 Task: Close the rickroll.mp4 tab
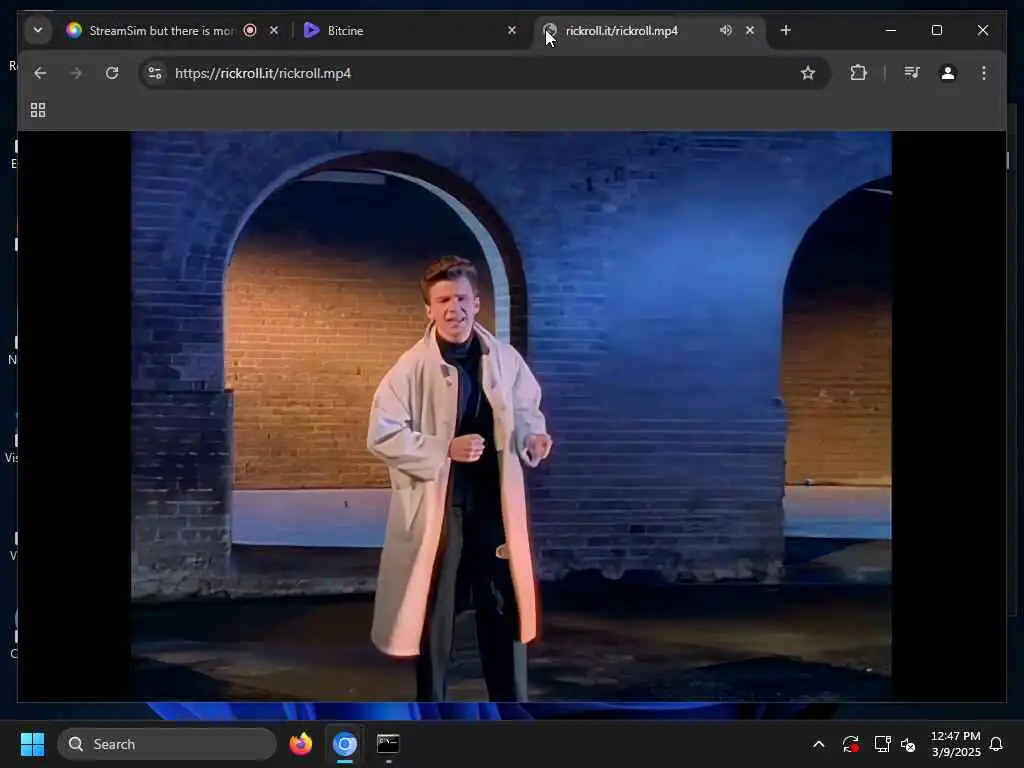tap(750, 30)
